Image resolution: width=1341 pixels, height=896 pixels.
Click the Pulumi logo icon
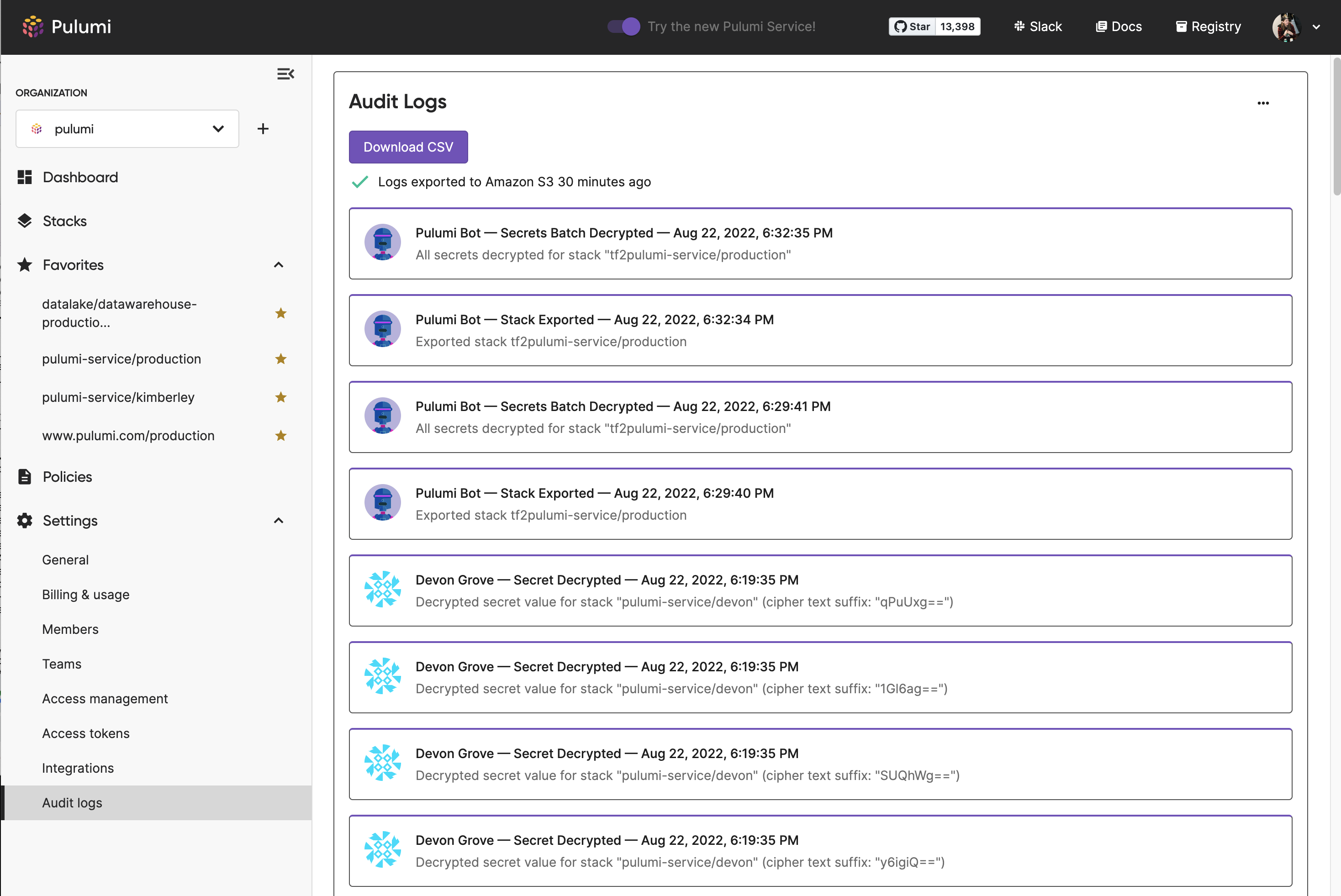pos(32,26)
